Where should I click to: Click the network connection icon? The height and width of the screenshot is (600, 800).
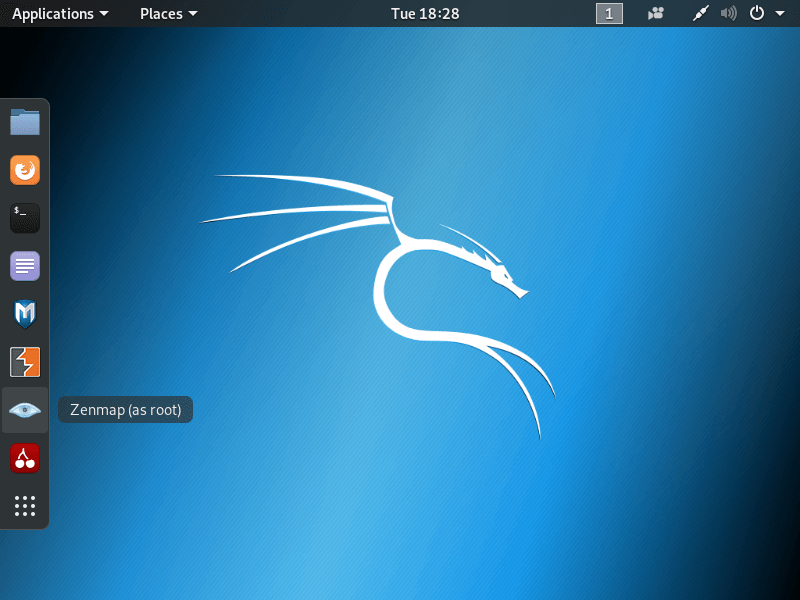click(701, 13)
